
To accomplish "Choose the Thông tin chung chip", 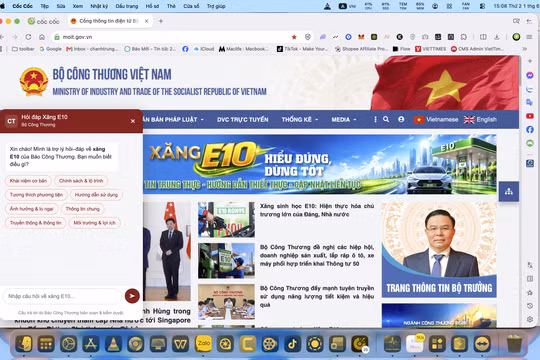I will [83, 209].
